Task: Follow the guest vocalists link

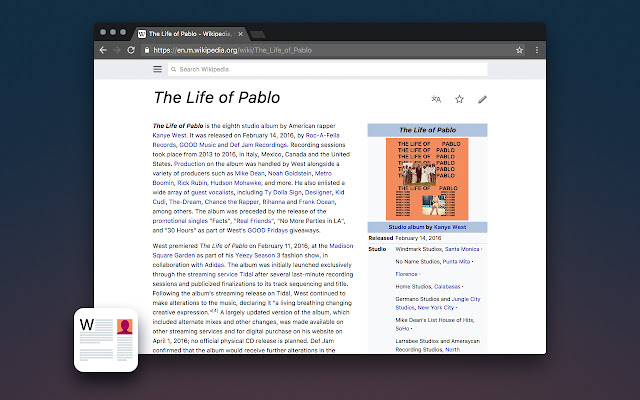Action: click(x=212, y=192)
